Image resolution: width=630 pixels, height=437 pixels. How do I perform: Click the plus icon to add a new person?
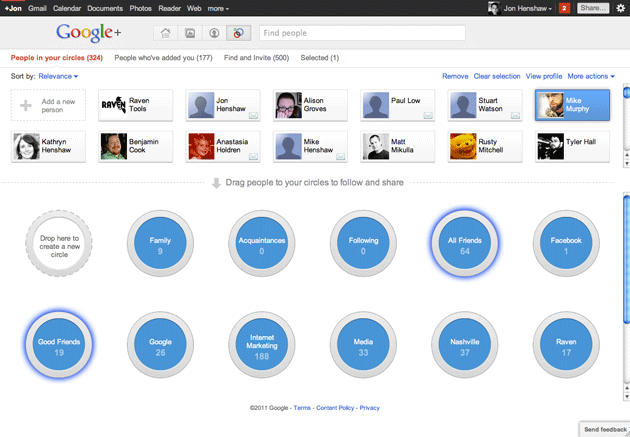[x=26, y=105]
